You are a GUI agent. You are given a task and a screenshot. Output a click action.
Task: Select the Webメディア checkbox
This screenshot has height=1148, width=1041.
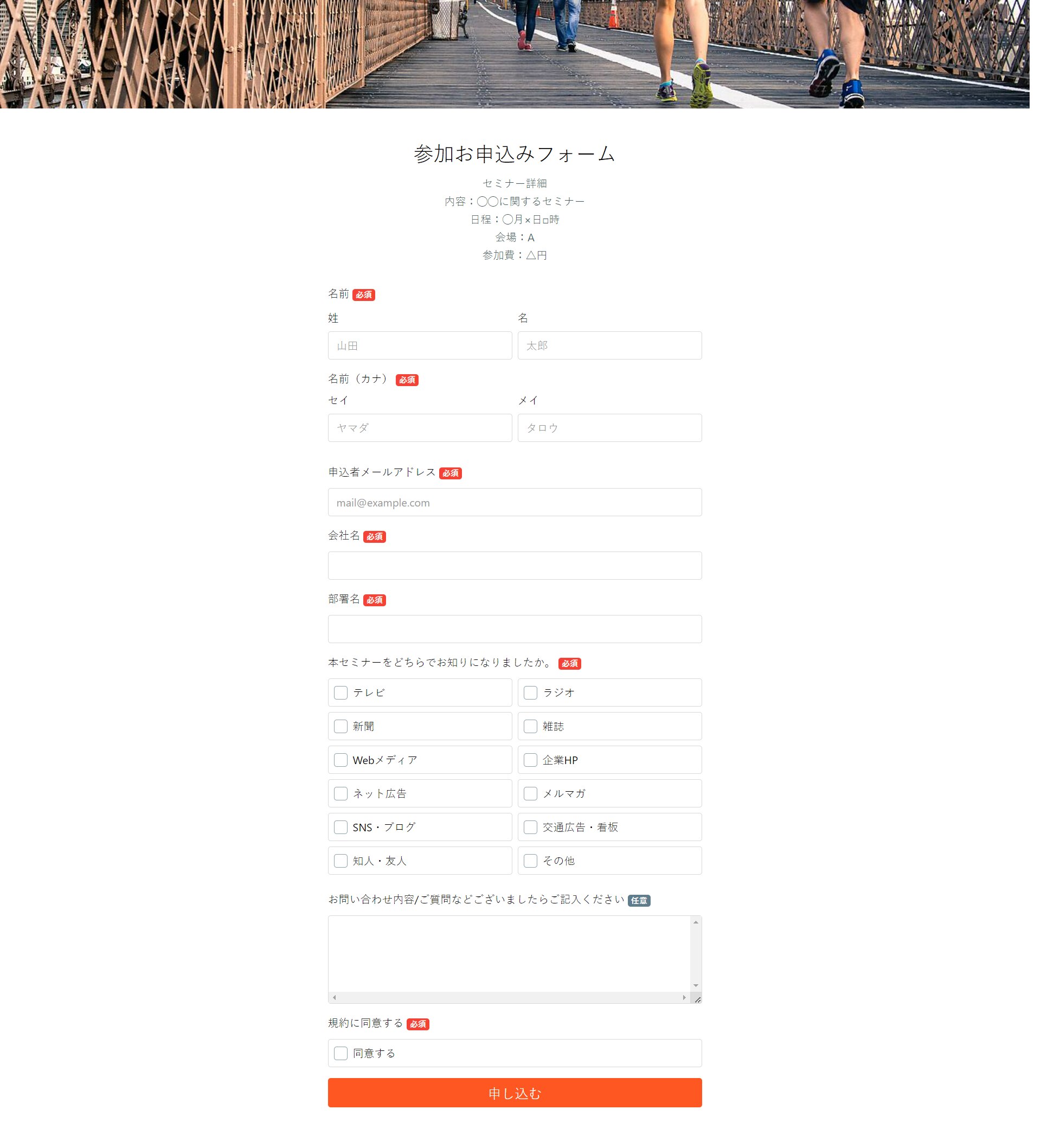click(x=340, y=760)
